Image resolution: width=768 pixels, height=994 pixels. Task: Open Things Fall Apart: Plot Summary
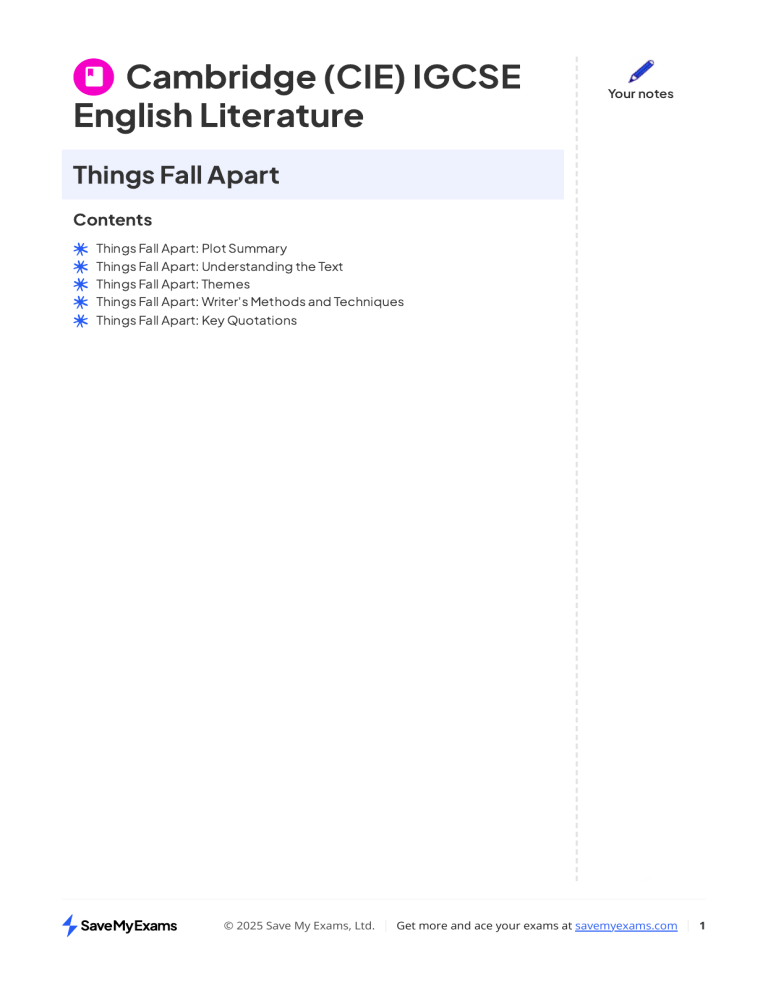pos(192,248)
